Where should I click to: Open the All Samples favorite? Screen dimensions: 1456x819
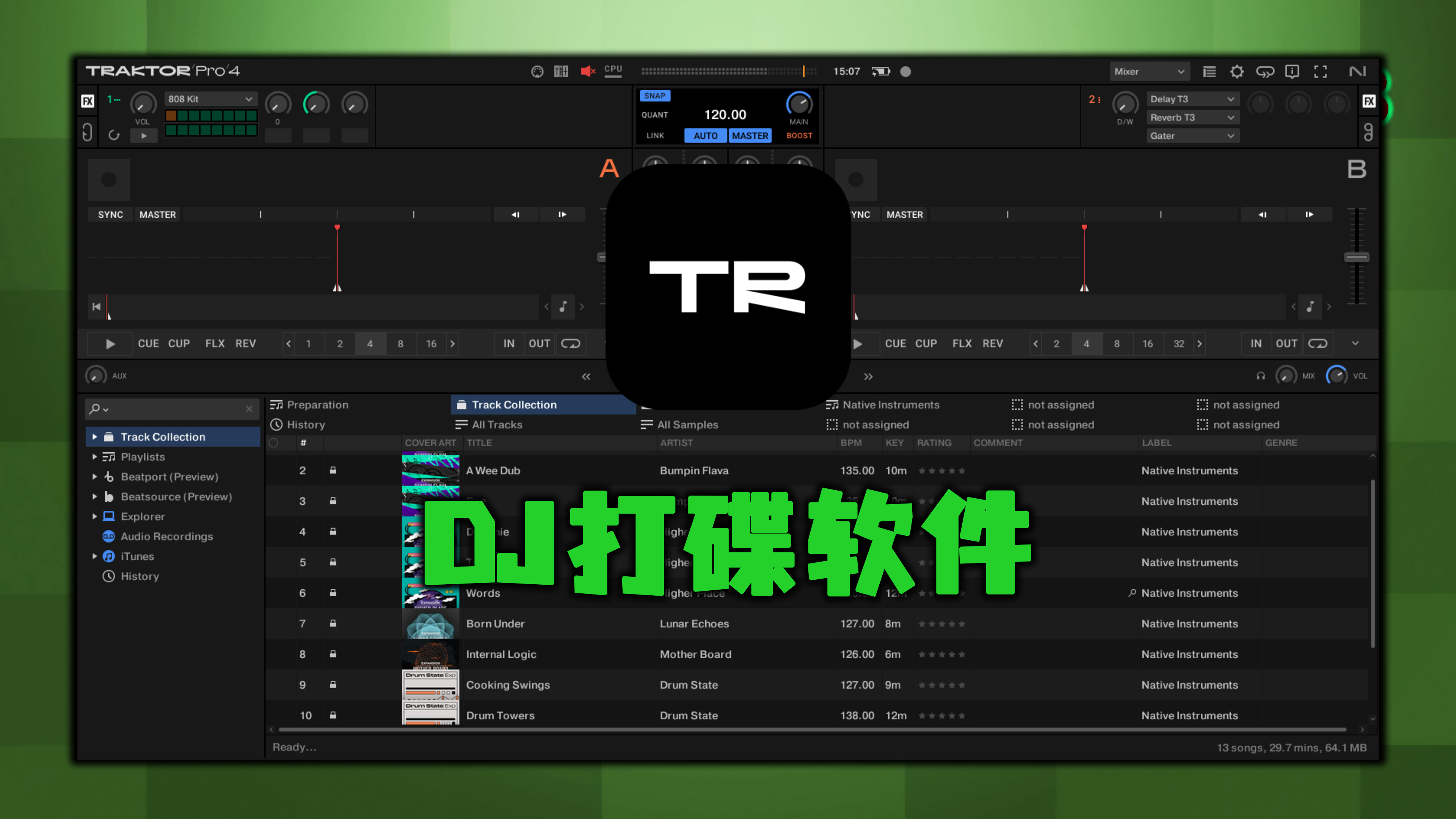point(679,425)
